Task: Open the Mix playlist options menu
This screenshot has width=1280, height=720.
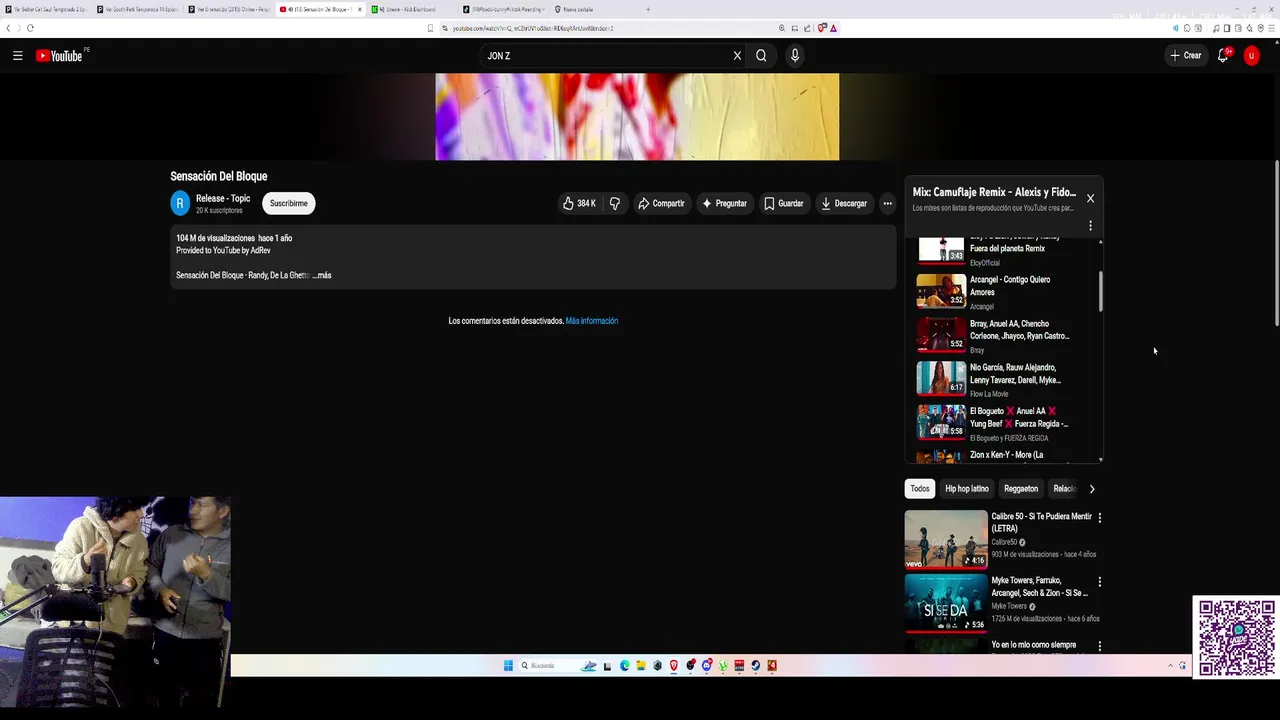Action: point(1090,226)
